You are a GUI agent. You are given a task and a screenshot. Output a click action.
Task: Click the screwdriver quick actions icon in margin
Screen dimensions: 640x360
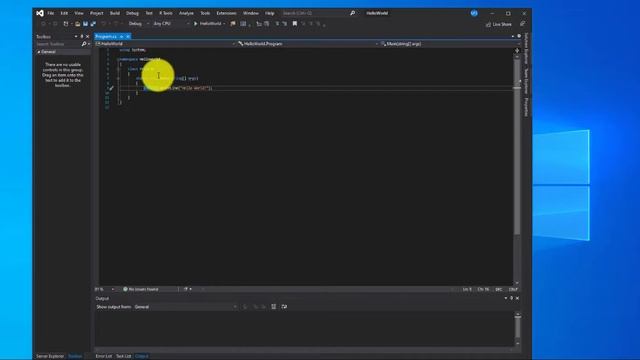[111, 88]
